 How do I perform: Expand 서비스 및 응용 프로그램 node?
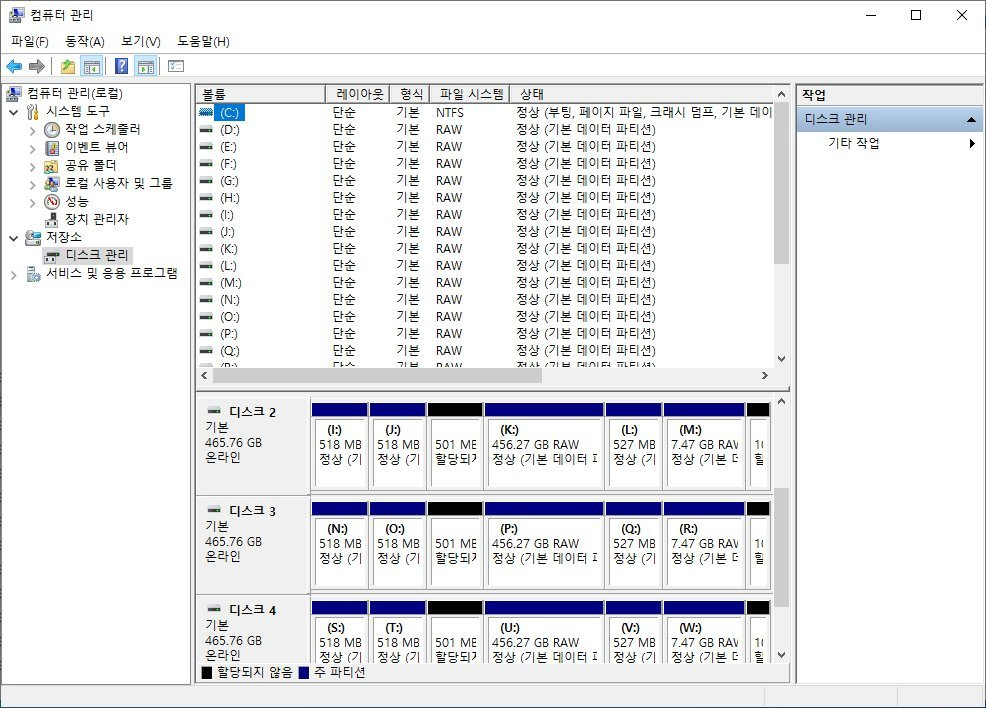point(14,275)
